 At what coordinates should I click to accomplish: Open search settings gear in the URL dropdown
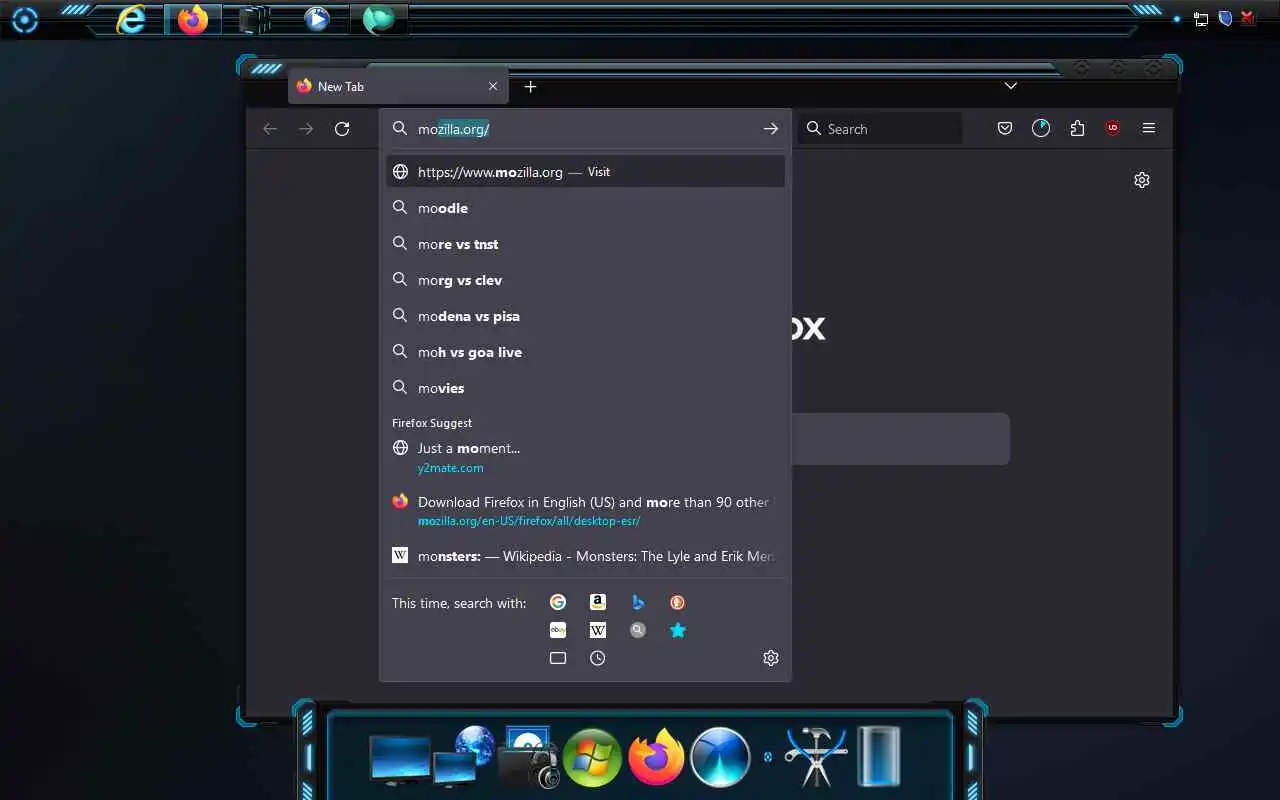click(x=771, y=658)
